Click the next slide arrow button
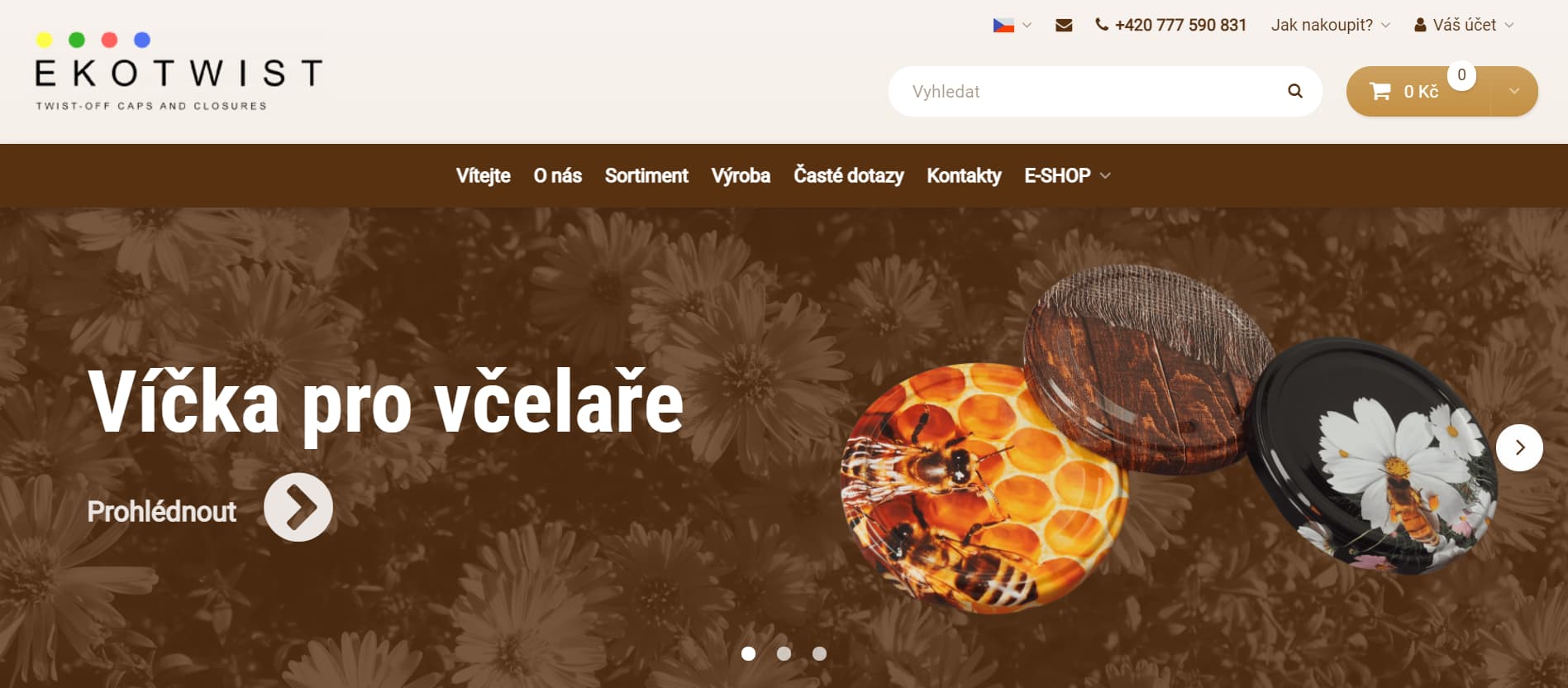This screenshot has width=1568, height=688. pos(1519,447)
